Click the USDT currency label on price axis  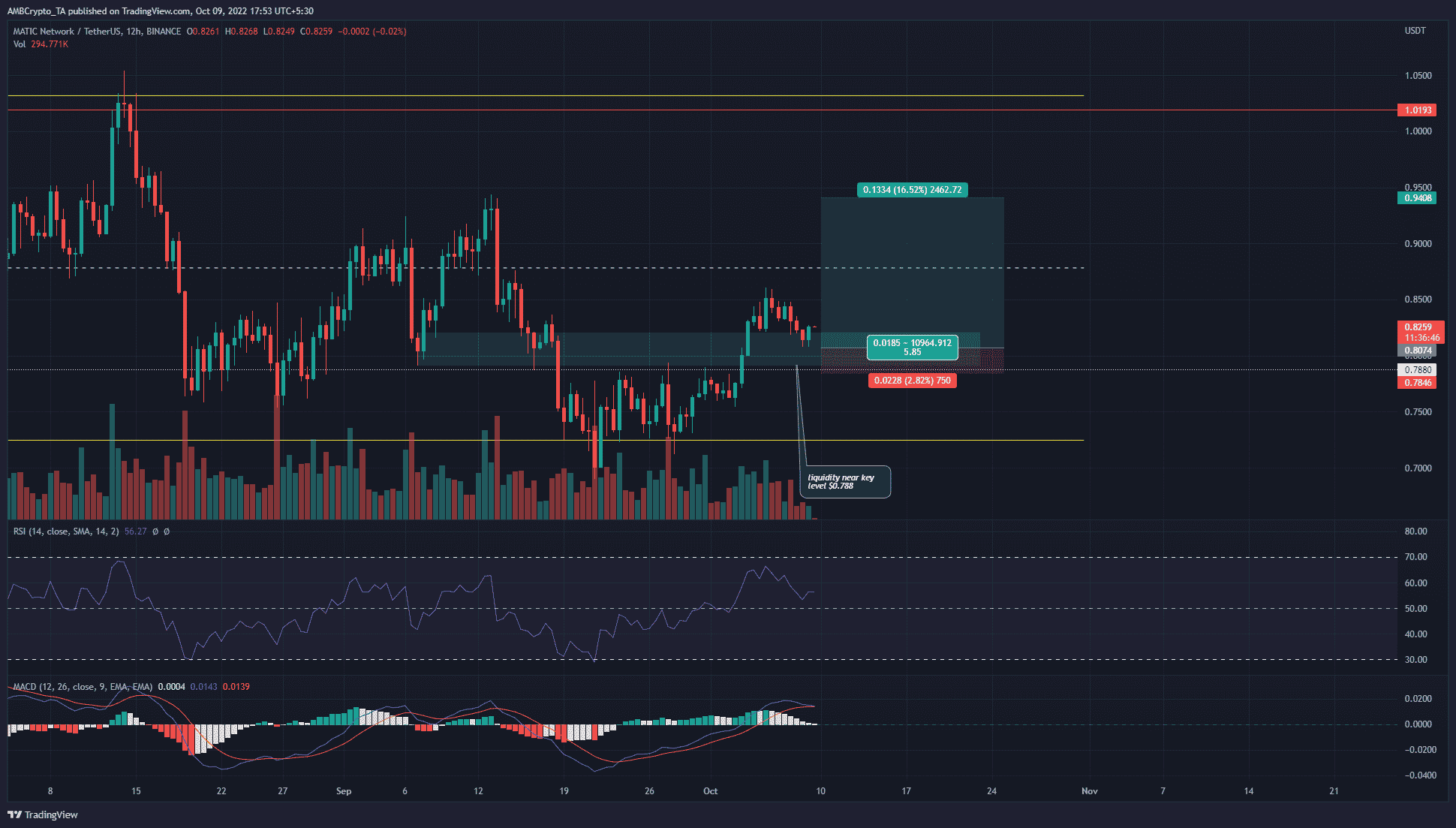click(x=1415, y=31)
